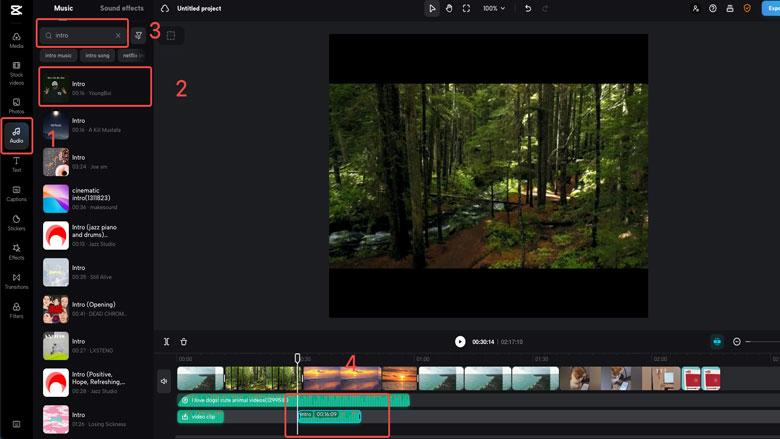Select the netflix suggestion chip
The width and height of the screenshot is (780, 439).
[131, 56]
